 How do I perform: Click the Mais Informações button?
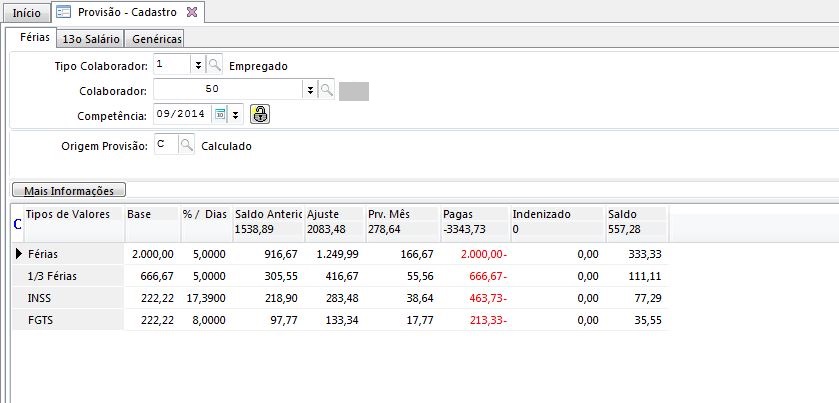pos(68,190)
